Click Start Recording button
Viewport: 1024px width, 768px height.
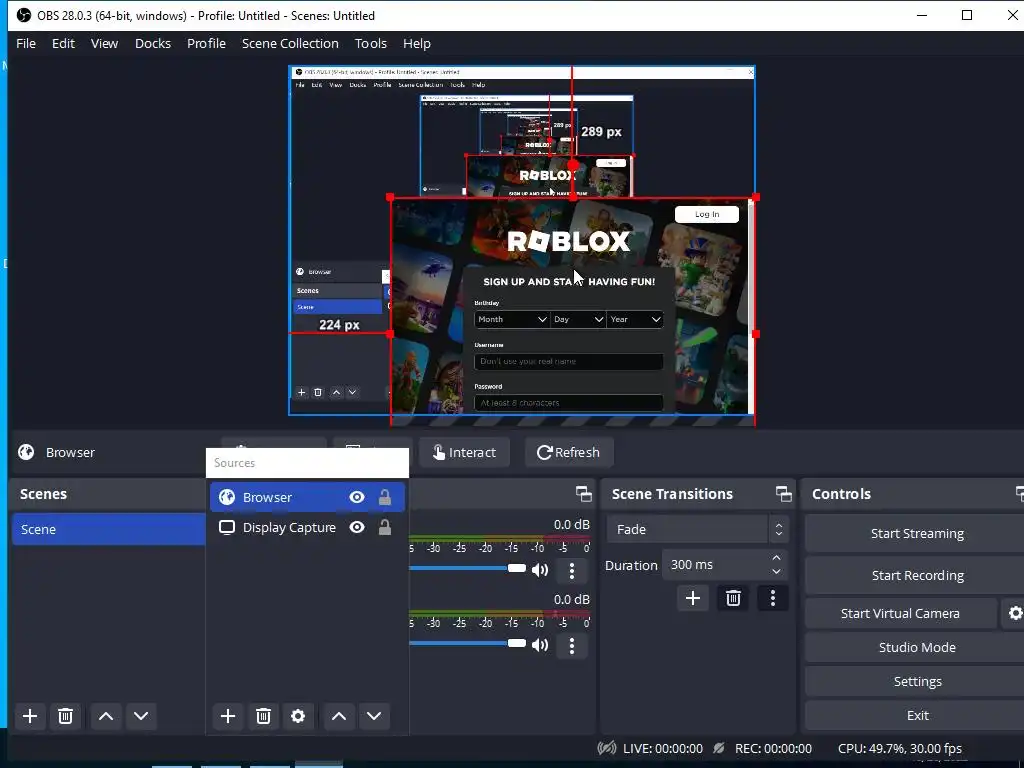point(917,575)
